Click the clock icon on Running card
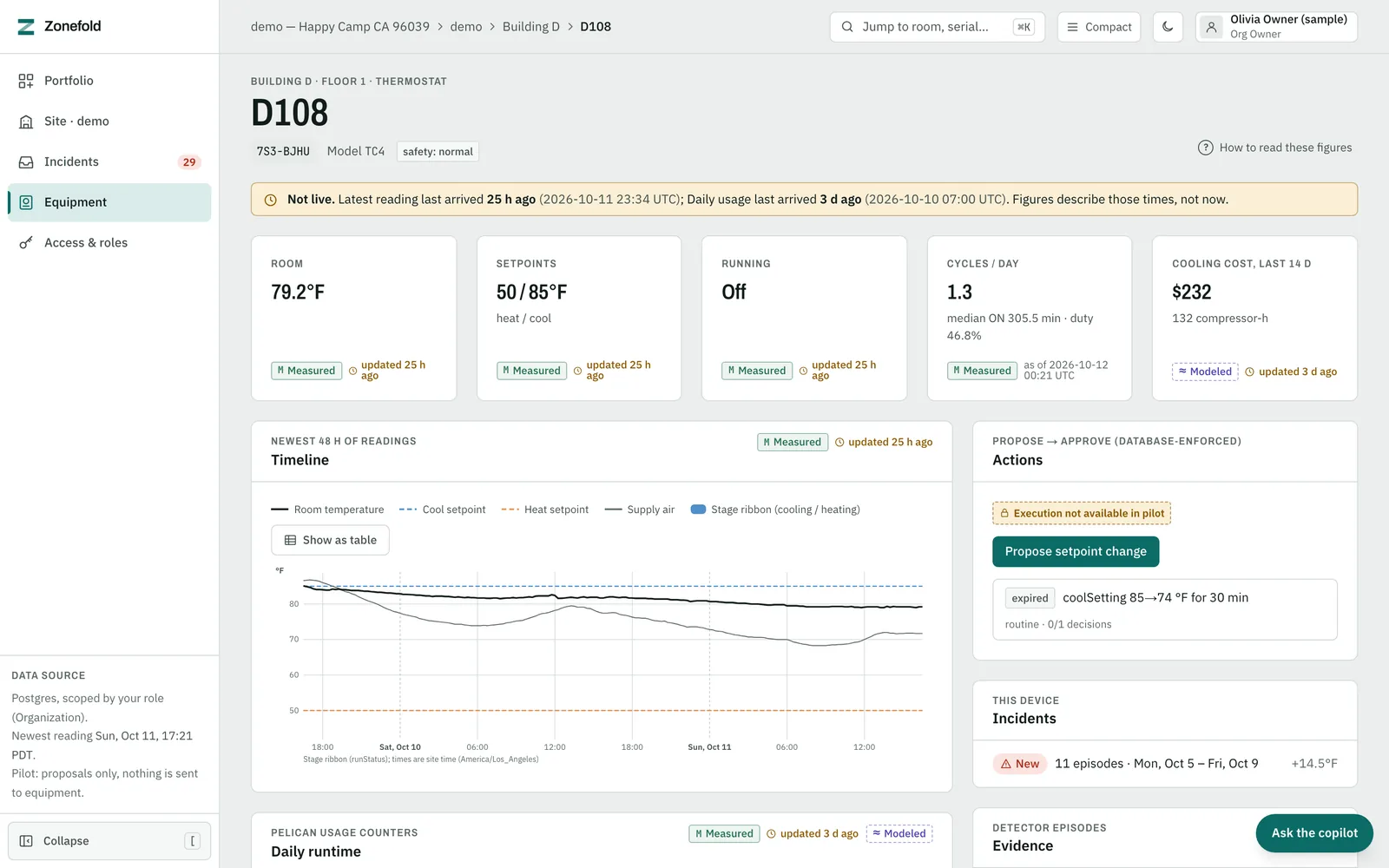1389x868 pixels. pos(804,372)
